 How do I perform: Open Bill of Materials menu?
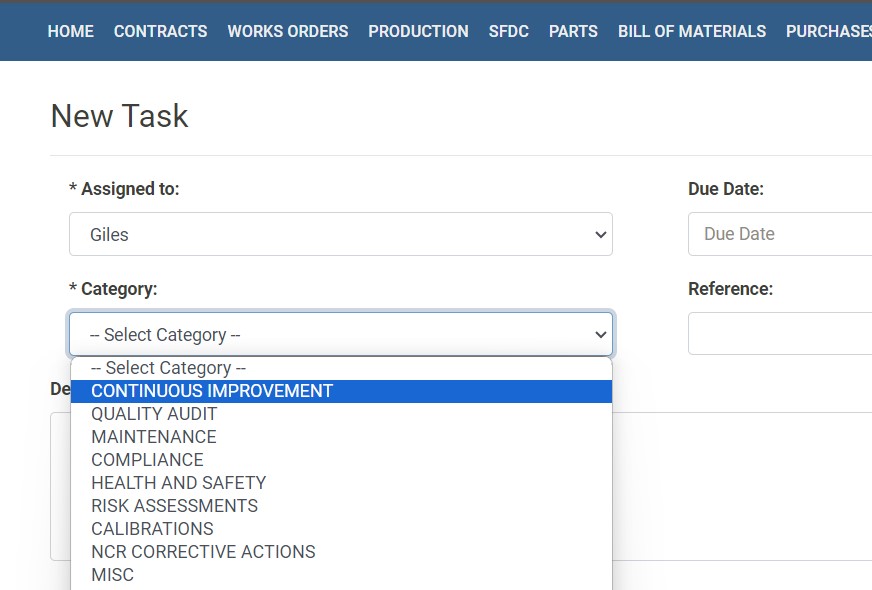[691, 31]
